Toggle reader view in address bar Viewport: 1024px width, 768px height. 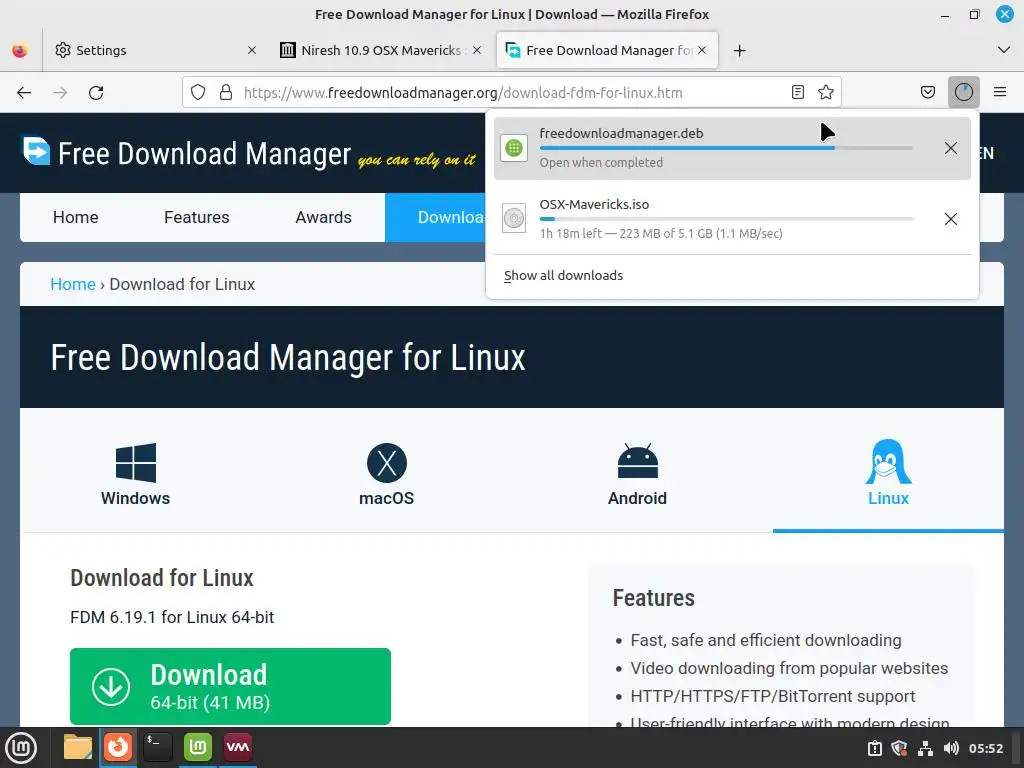tap(797, 92)
